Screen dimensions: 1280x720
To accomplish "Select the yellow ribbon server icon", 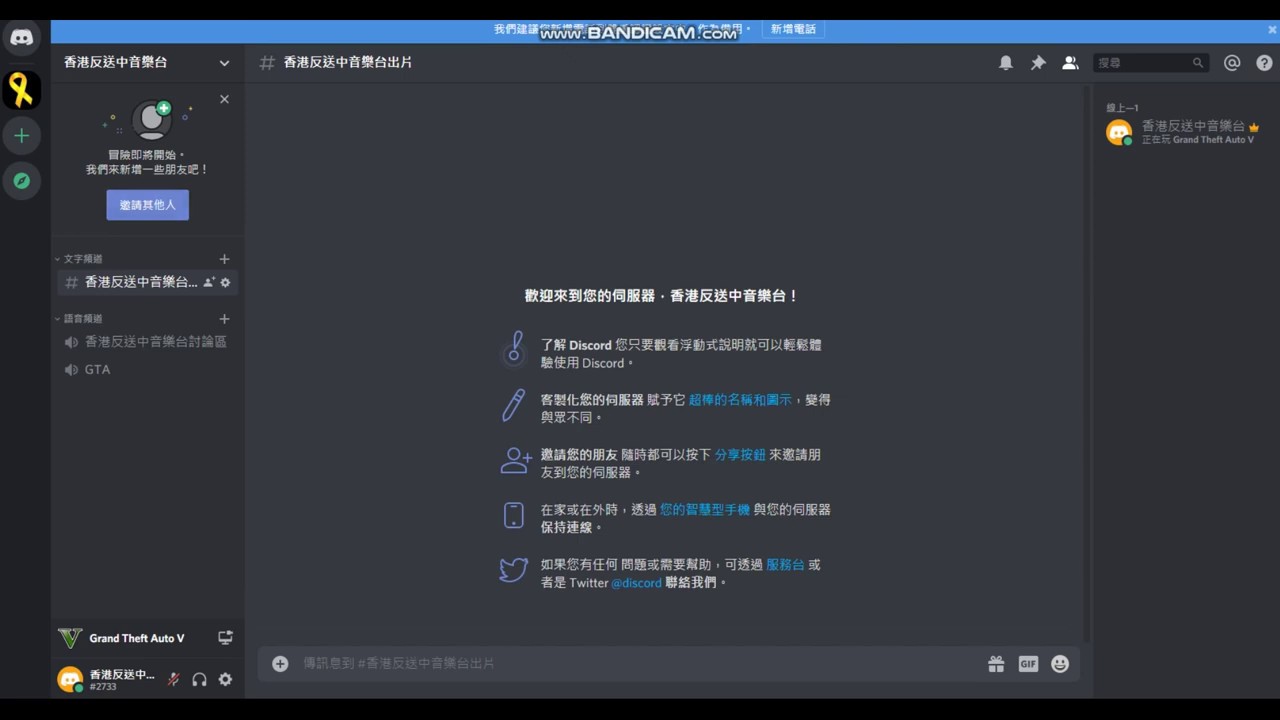I will [21, 90].
